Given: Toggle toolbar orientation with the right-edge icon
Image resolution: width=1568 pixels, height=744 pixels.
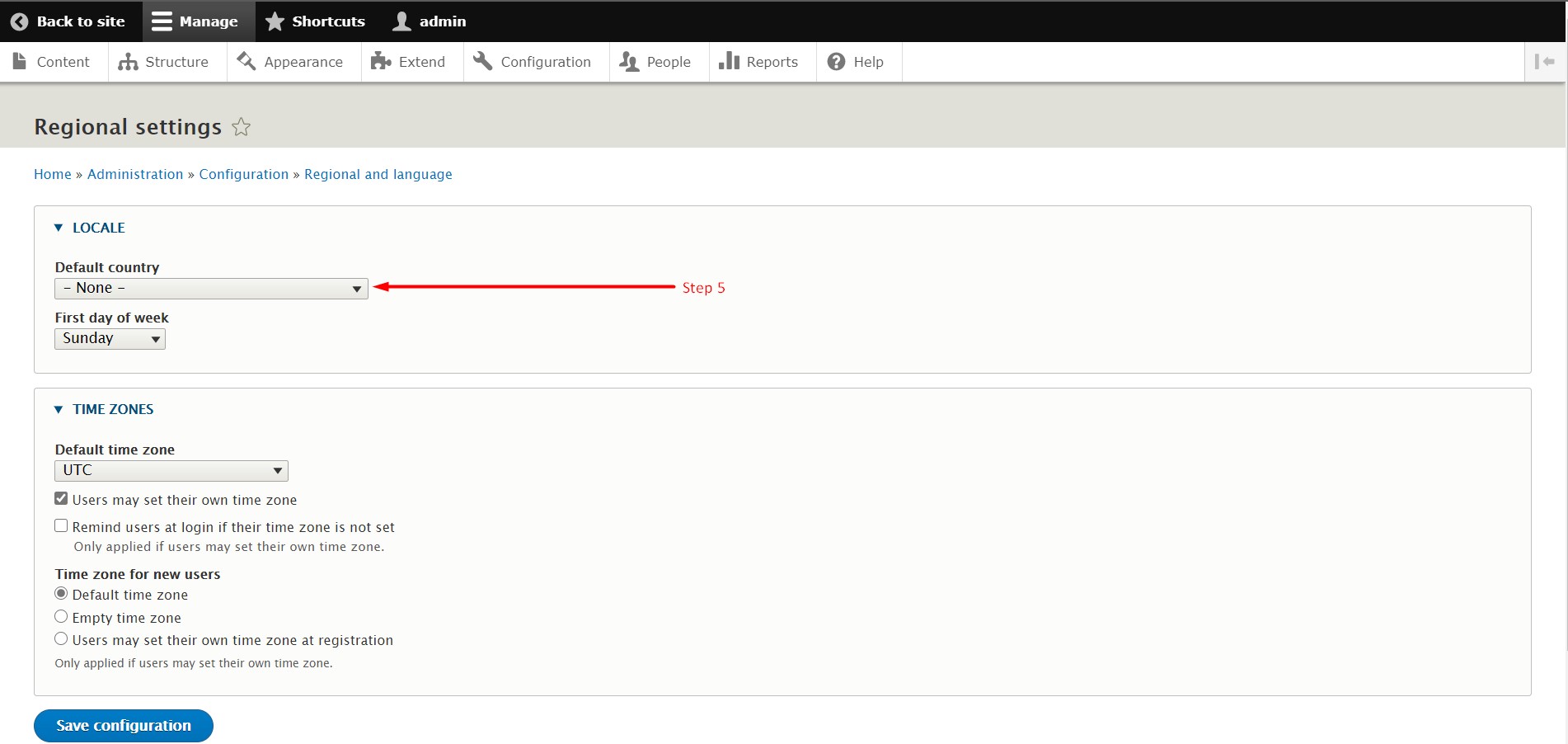Looking at the screenshot, I should coord(1544,62).
